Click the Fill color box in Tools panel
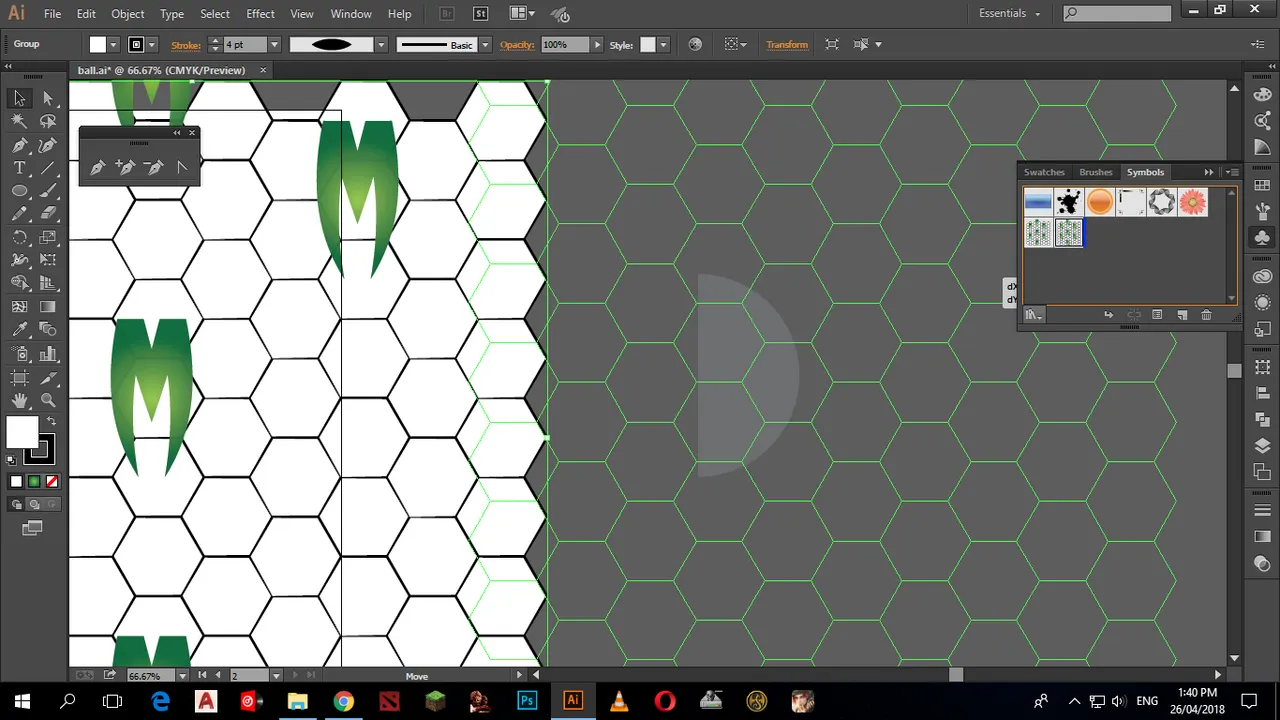 pyautogui.click(x=22, y=432)
